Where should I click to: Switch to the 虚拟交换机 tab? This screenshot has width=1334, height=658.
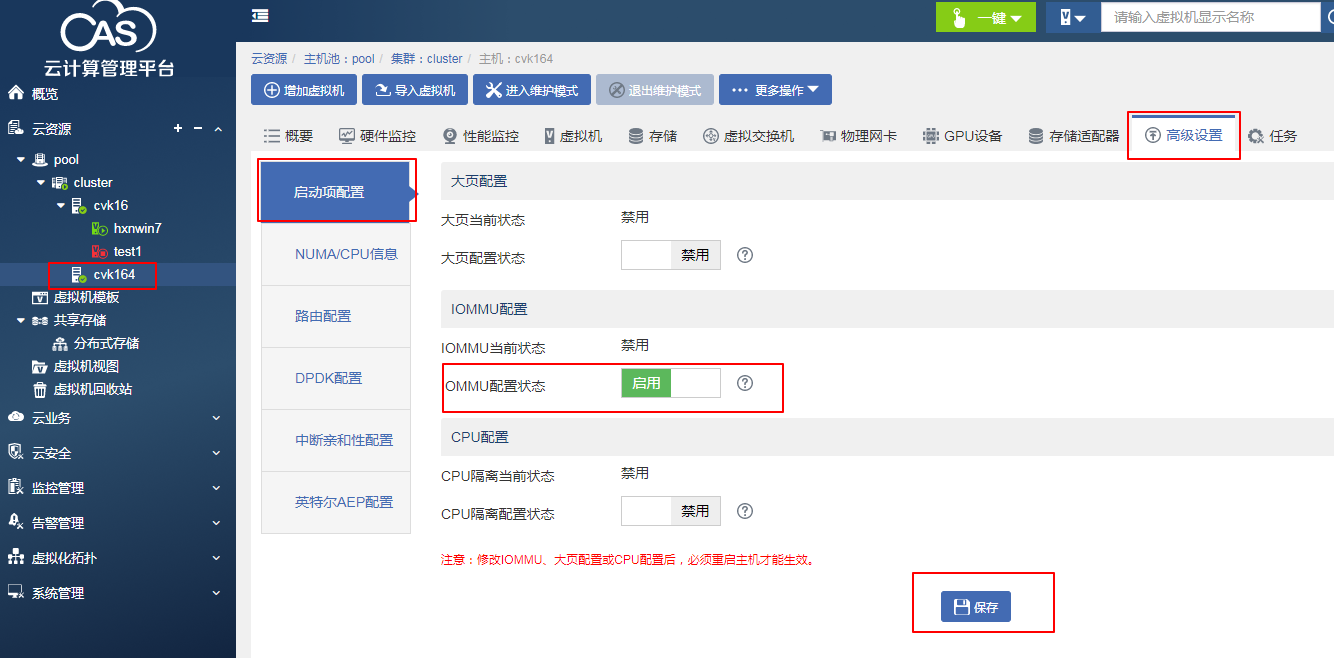coord(748,136)
